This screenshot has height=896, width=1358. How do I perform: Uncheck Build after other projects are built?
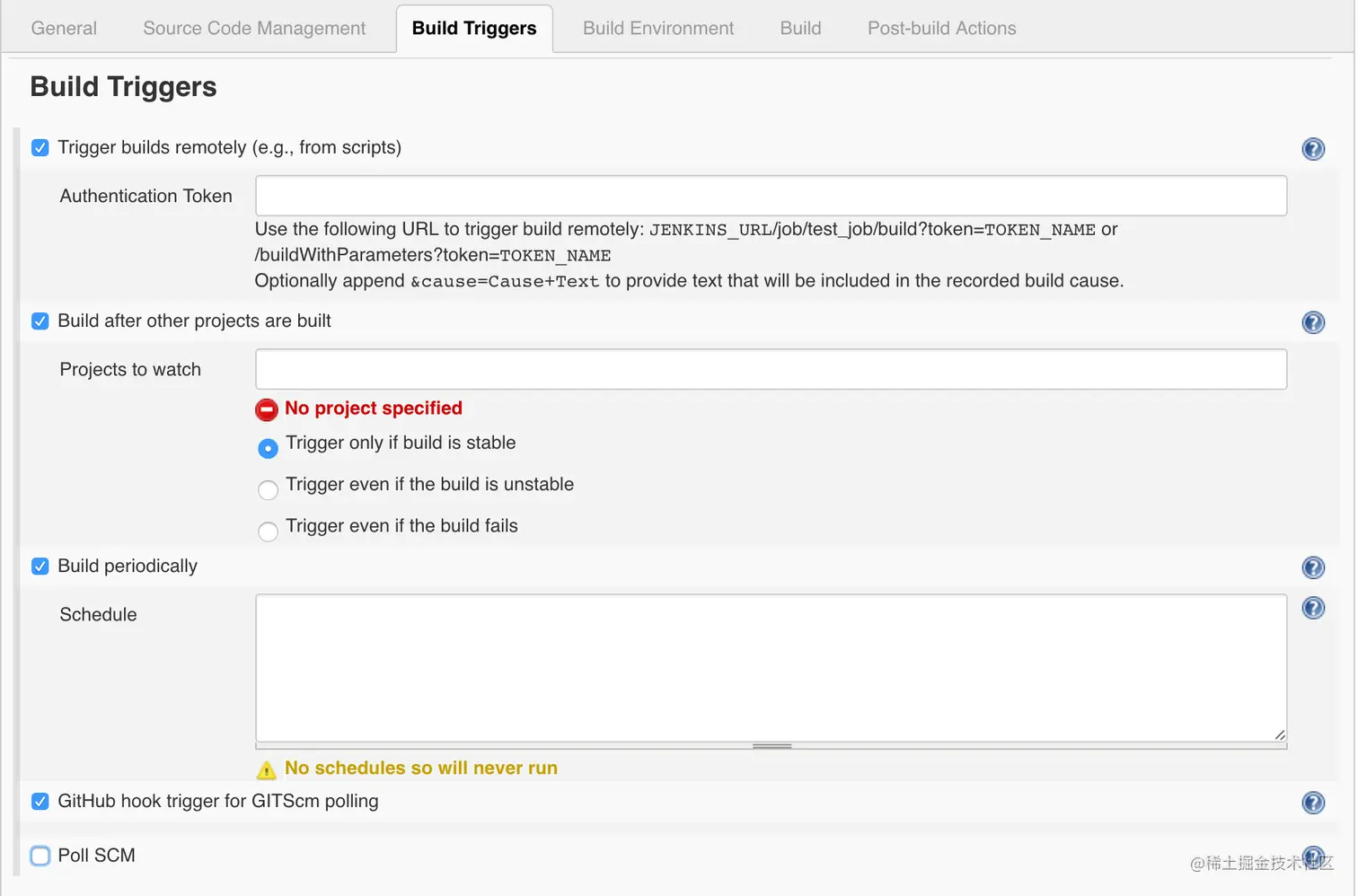(x=40, y=321)
